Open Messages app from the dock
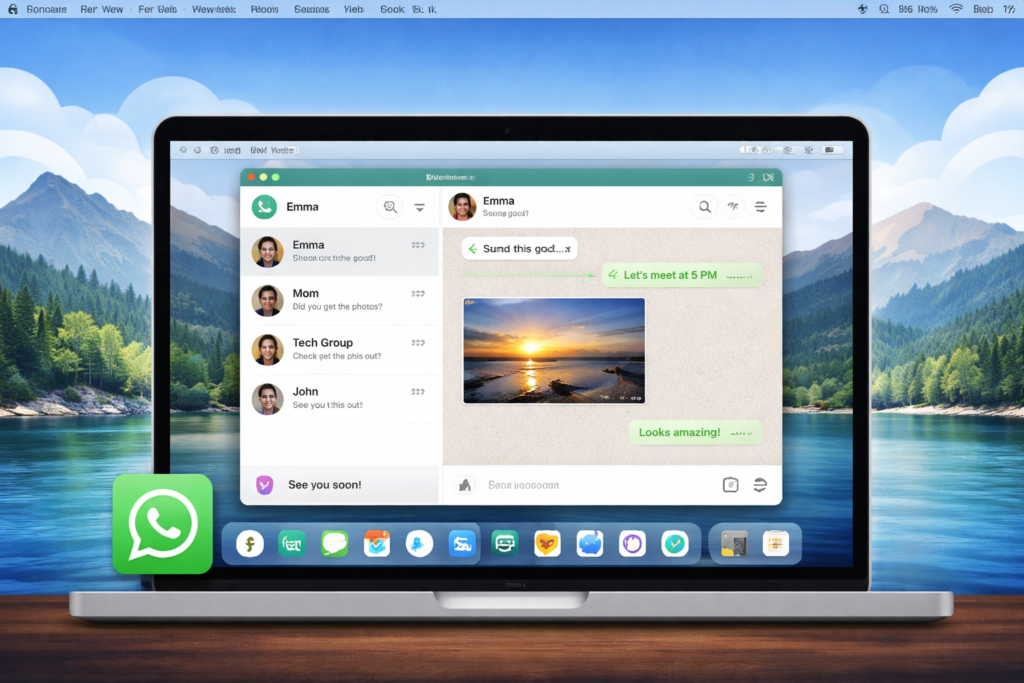Image resolution: width=1024 pixels, height=683 pixels. pos(335,543)
